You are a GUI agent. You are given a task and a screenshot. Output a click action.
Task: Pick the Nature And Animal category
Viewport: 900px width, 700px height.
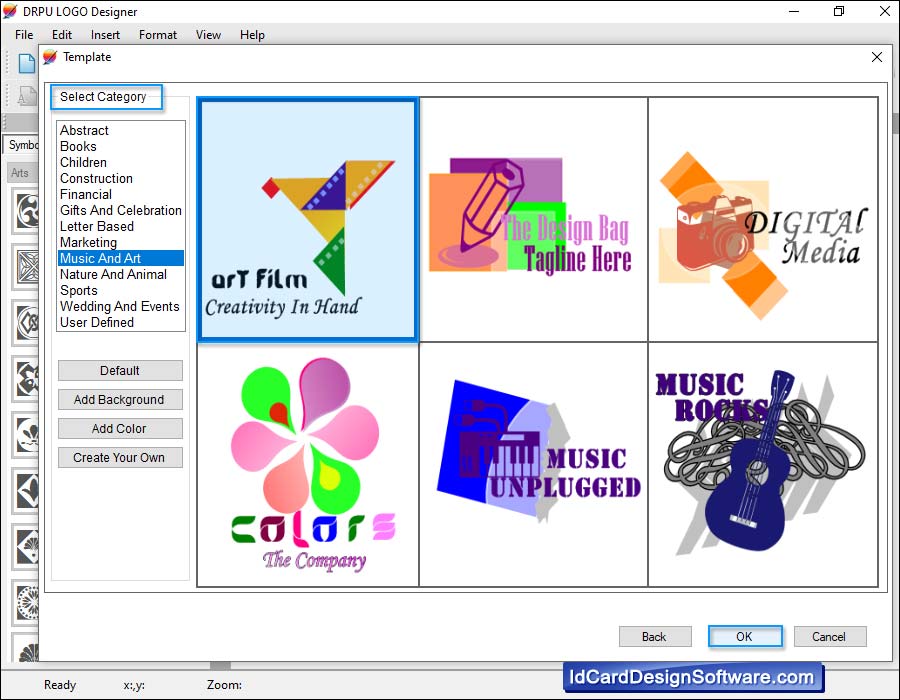tap(113, 274)
